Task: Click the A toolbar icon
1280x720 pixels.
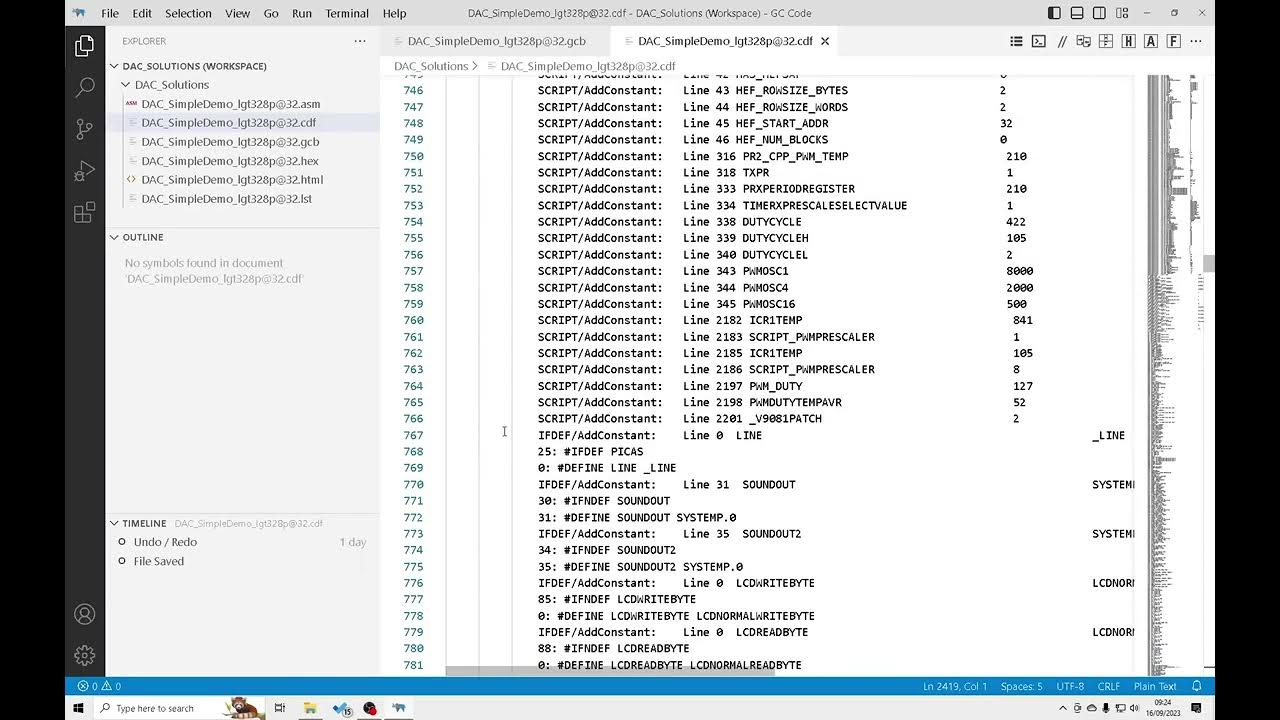Action: pos(1151,41)
